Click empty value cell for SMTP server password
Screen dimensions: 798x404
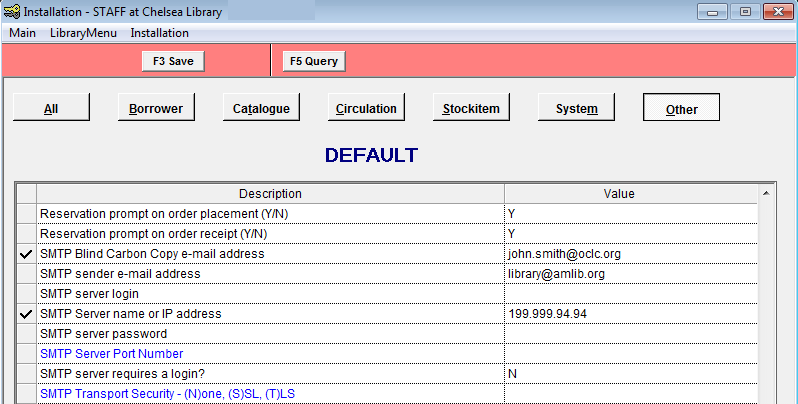click(631, 334)
